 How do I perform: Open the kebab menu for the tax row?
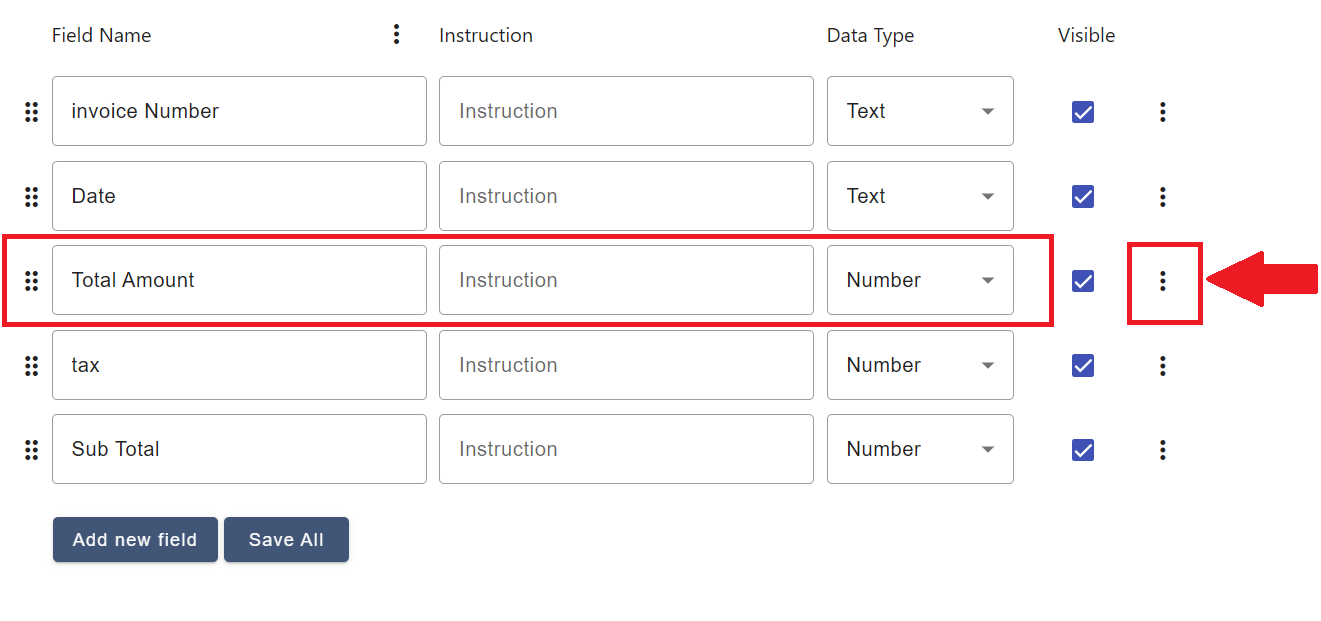pos(1163,365)
